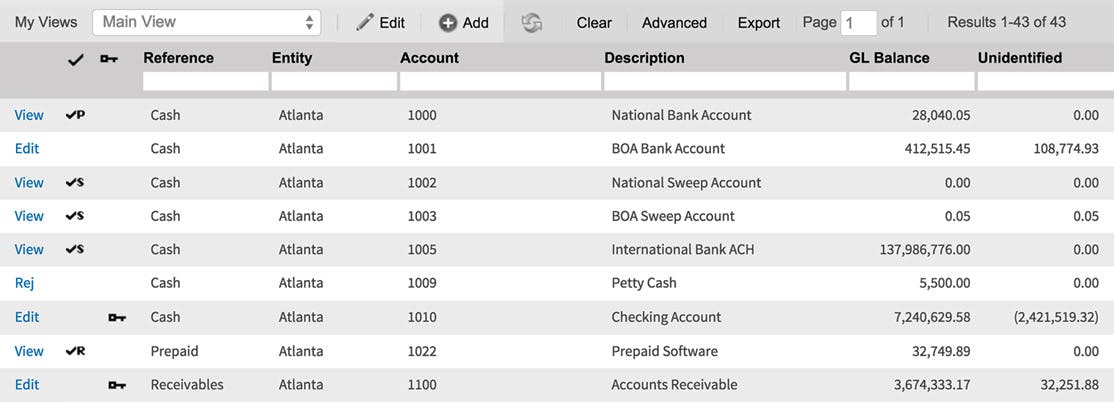Click checkmark P status icon for account 1000
1114x402 pixels.
(75, 114)
